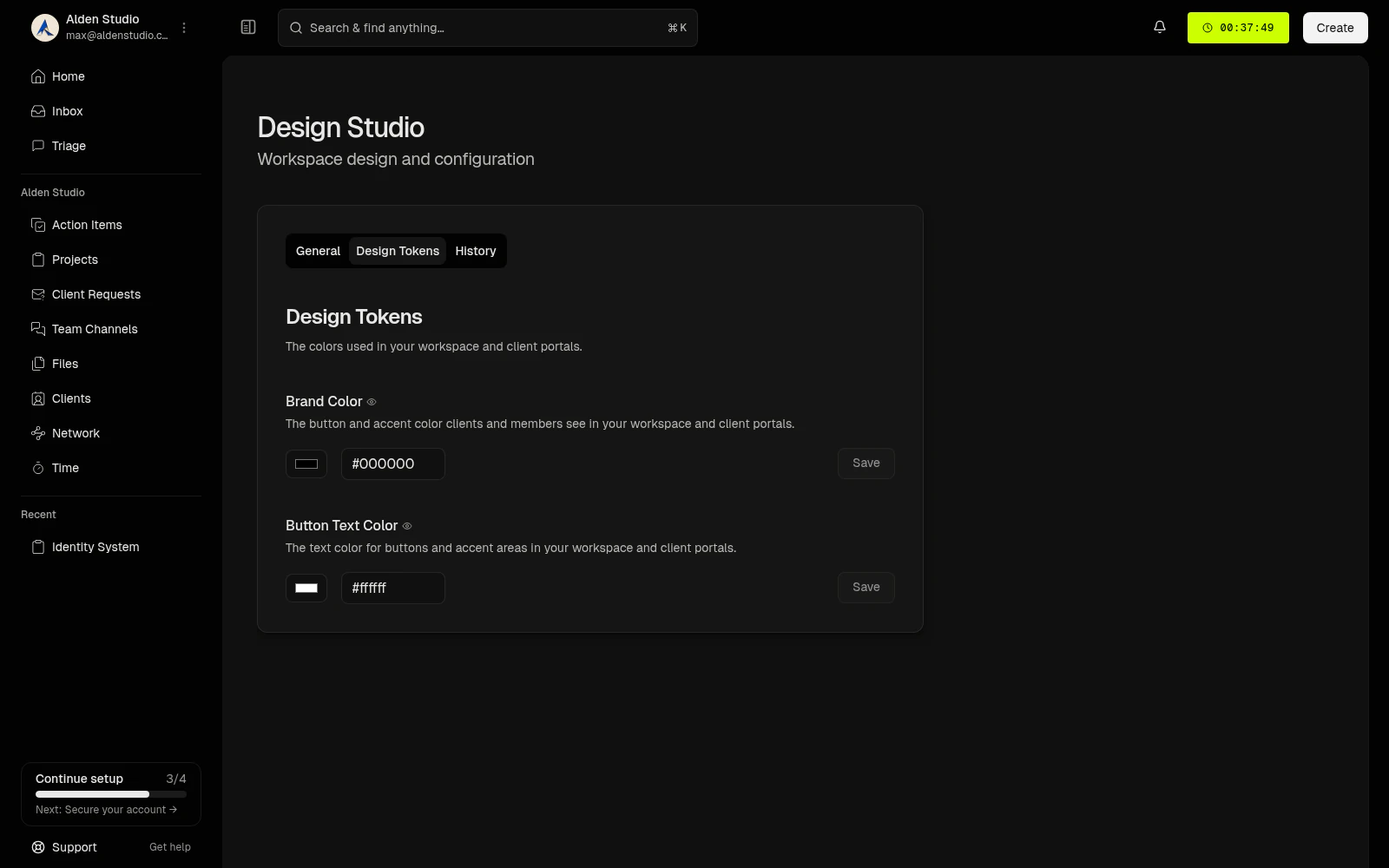Open Network in the sidebar

coord(111,433)
